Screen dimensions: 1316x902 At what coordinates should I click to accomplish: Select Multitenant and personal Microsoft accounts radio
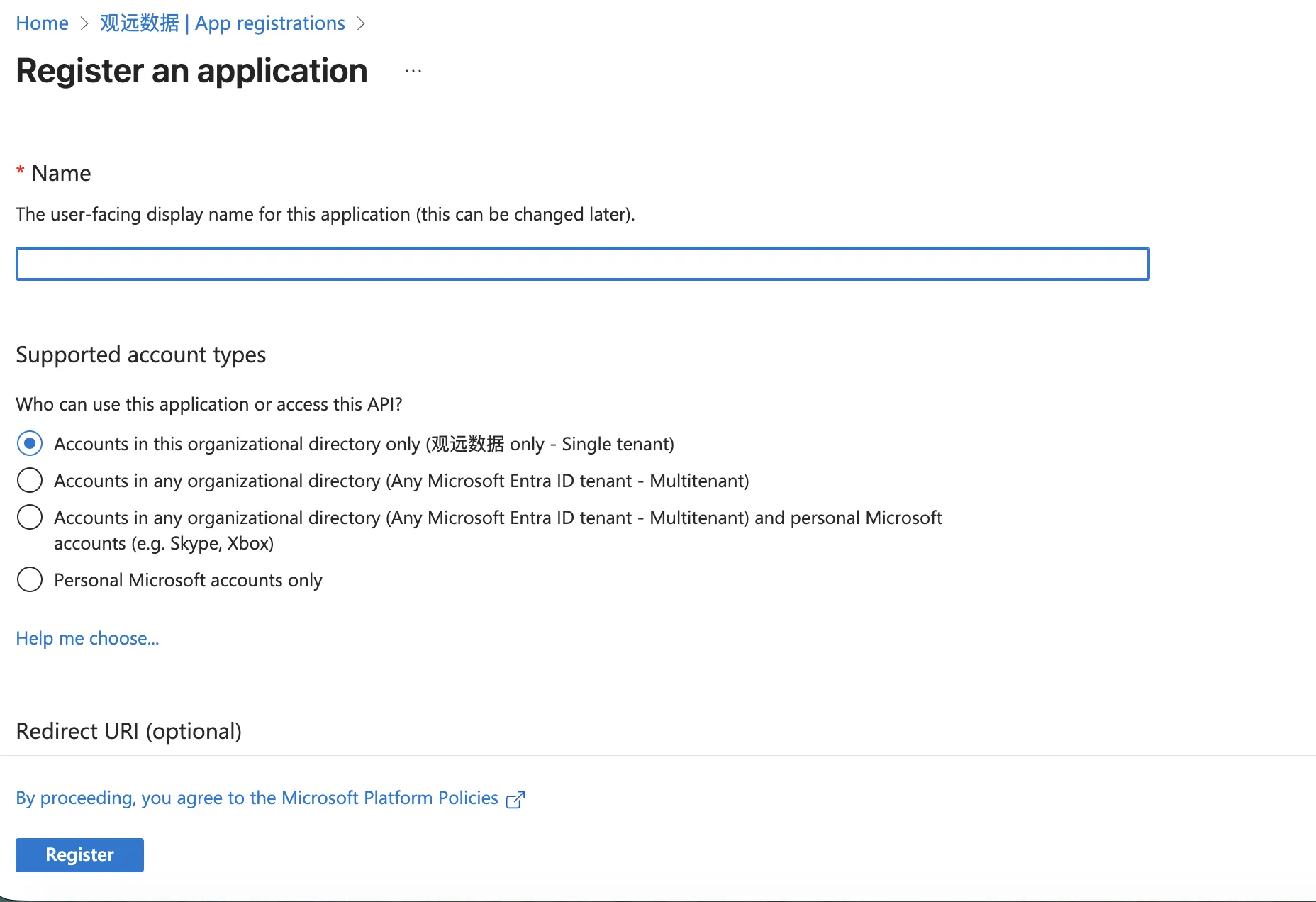(x=30, y=518)
